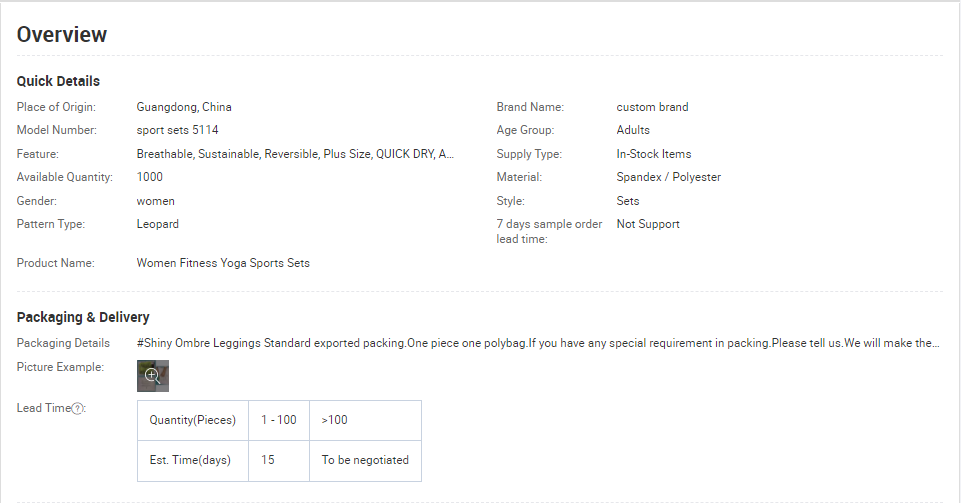
Task: Click the 'custom brand' value
Action: [652, 107]
